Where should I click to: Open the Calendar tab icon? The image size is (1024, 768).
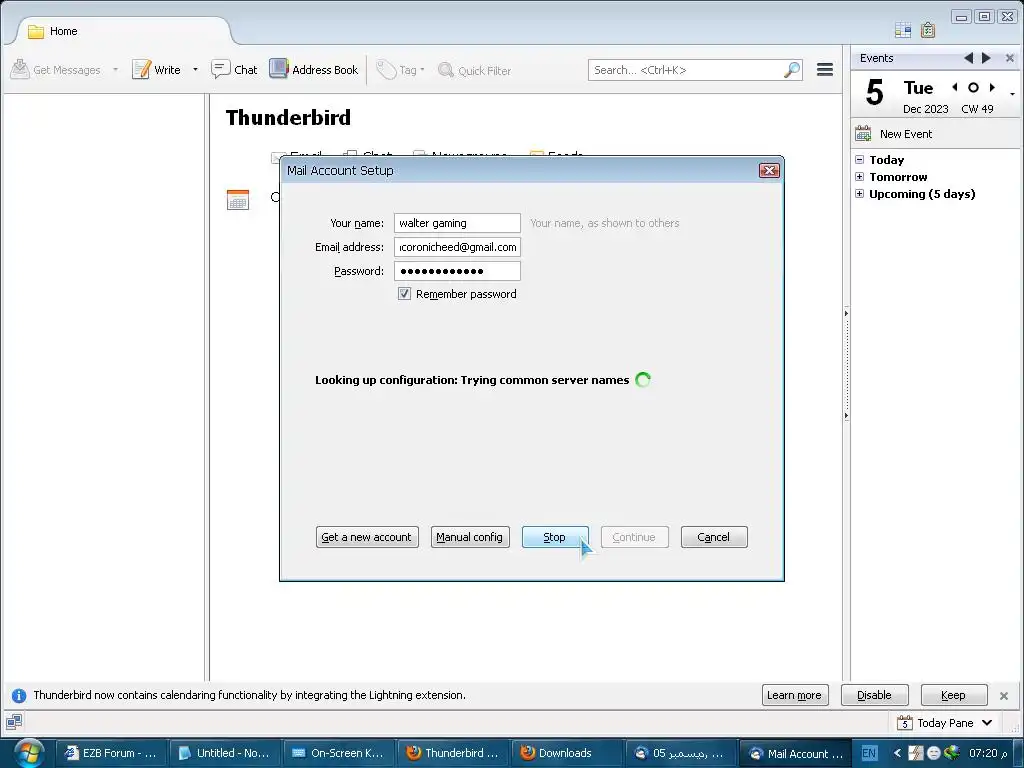(903, 29)
